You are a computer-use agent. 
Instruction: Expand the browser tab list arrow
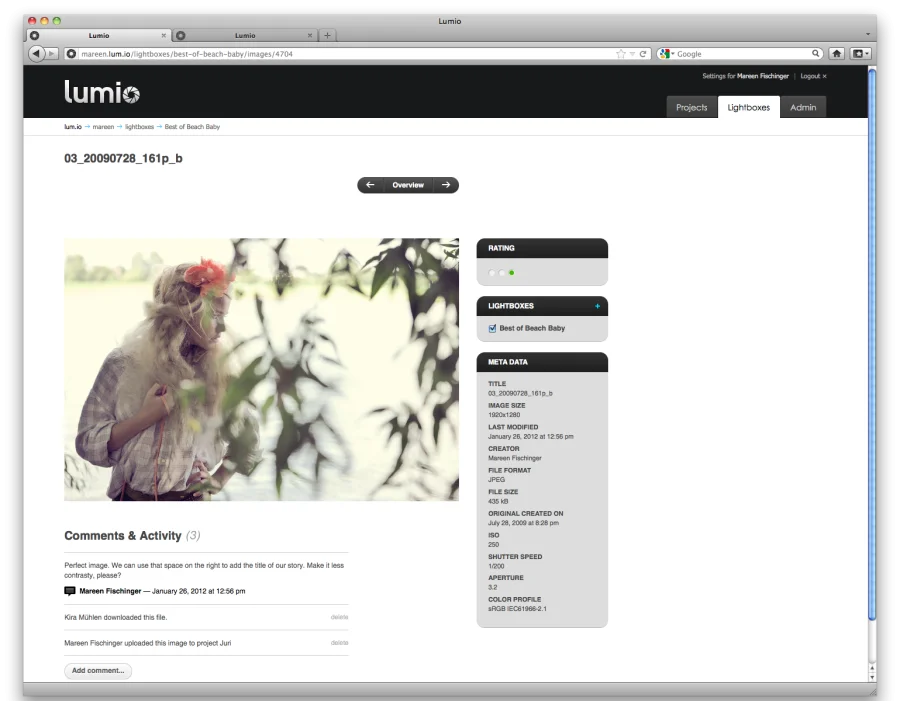pos(867,35)
